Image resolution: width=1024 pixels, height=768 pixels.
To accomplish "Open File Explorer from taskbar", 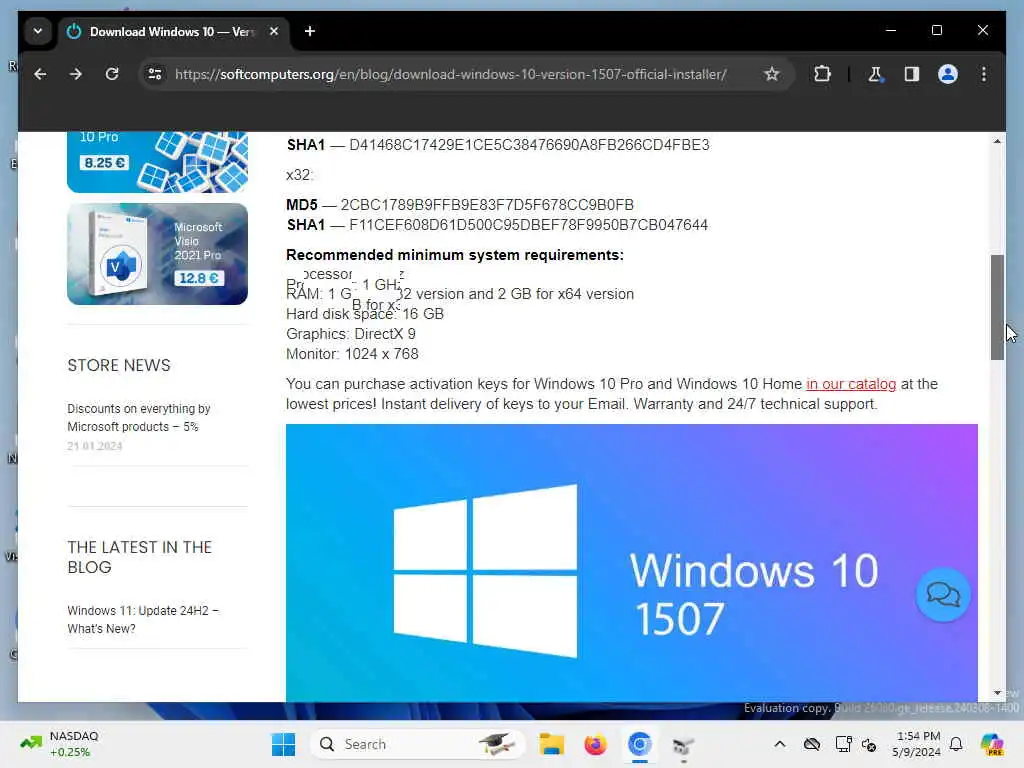I will click(551, 744).
